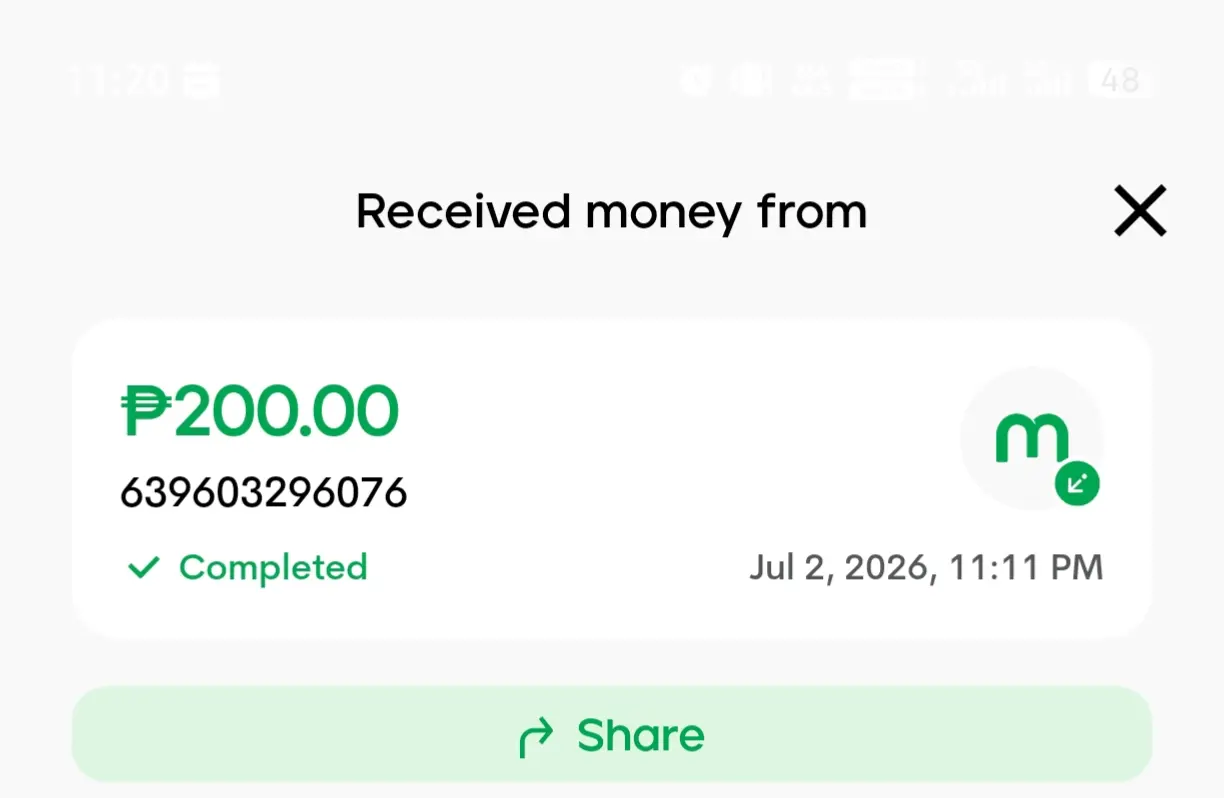Tap the 11:20 clock in status bar
Viewport: 1224px width, 798px height.
tap(119, 80)
